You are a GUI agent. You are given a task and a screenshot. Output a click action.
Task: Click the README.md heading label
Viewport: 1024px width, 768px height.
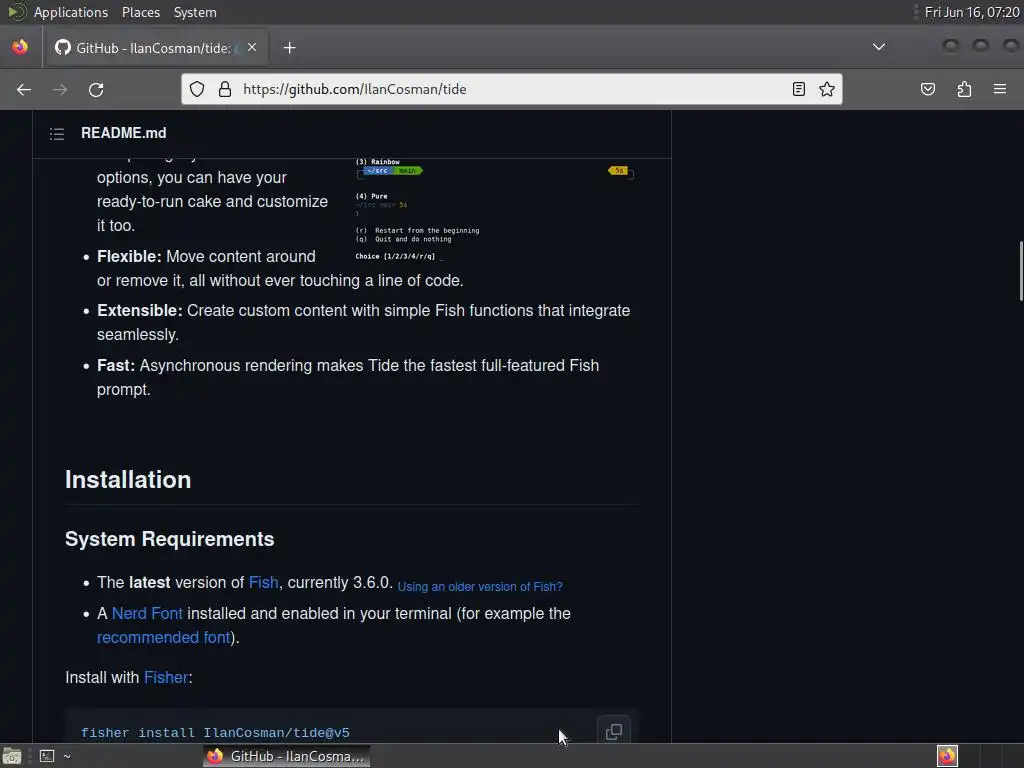click(x=123, y=133)
